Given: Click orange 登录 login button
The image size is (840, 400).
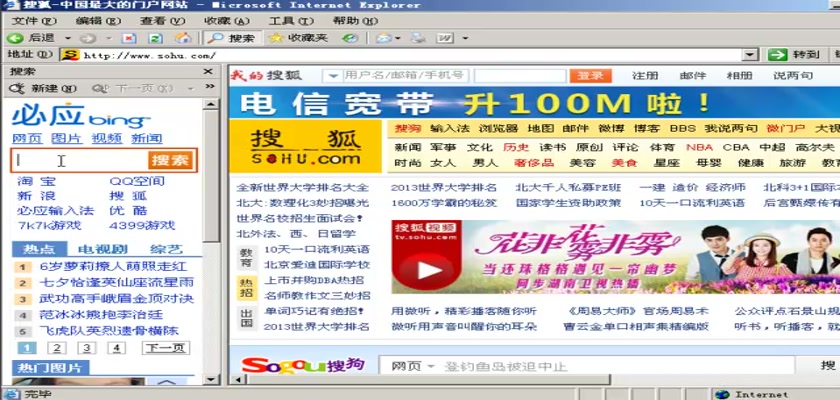Looking at the screenshot, I should point(590,76).
